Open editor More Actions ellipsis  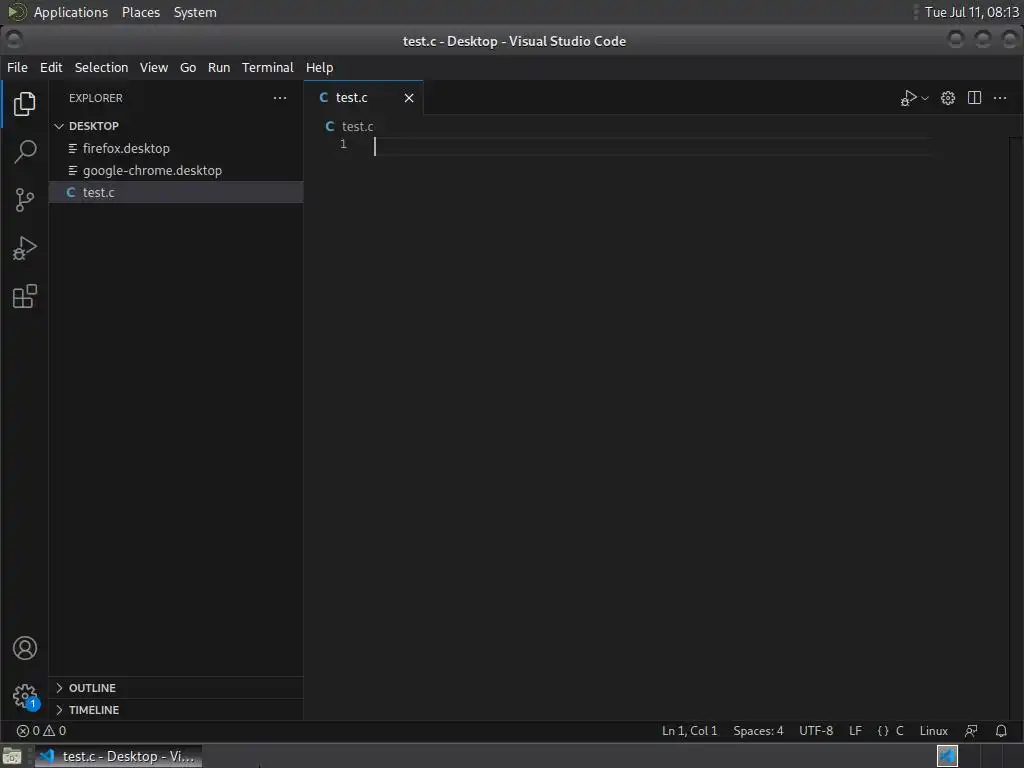1000,98
